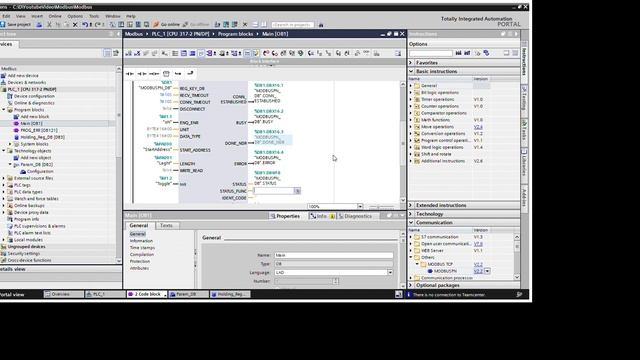Insert an empty box instruction
Viewport: 640px width, 360px height.
coord(166,73)
